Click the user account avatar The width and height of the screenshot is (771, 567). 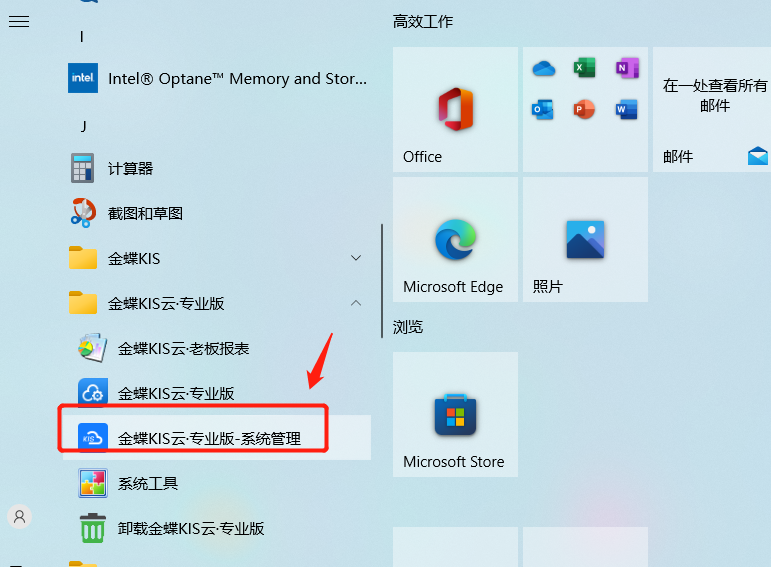tap(20, 517)
